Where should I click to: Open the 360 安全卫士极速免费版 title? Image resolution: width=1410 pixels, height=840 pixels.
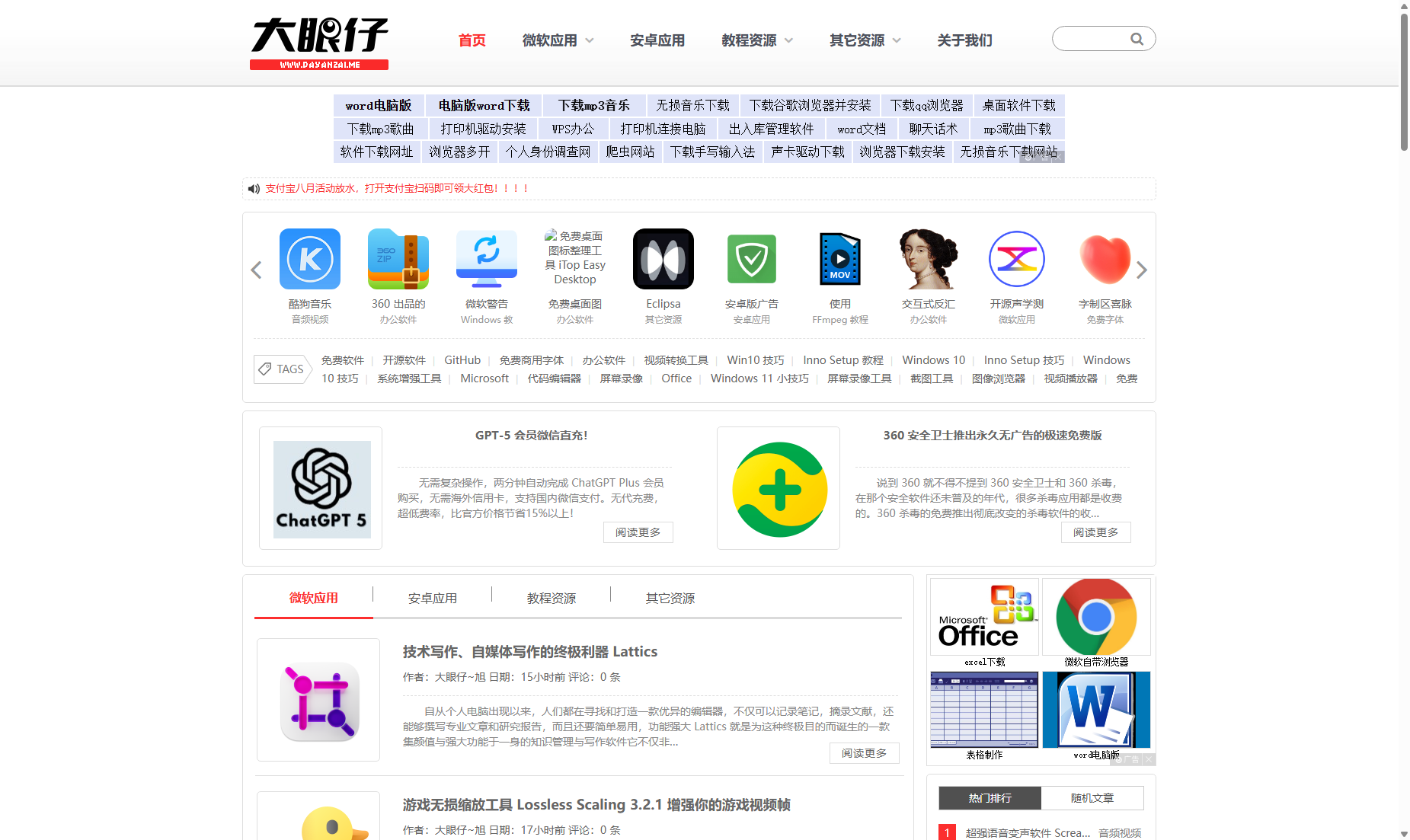993,436
